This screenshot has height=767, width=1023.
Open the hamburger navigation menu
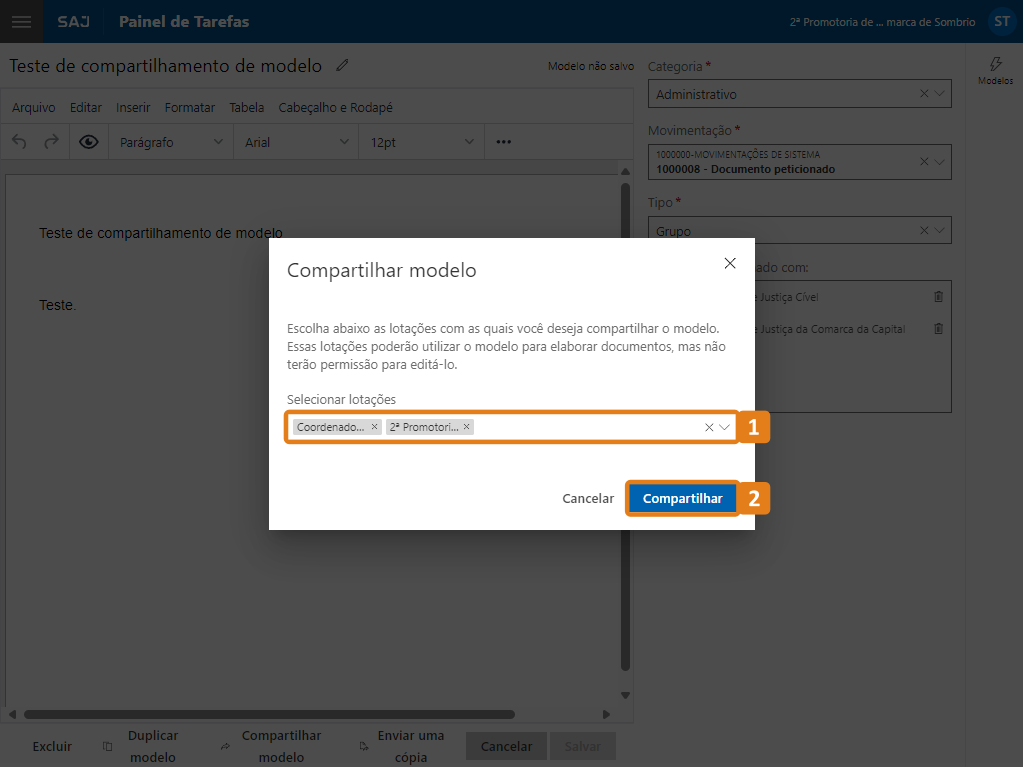pos(21,21)
